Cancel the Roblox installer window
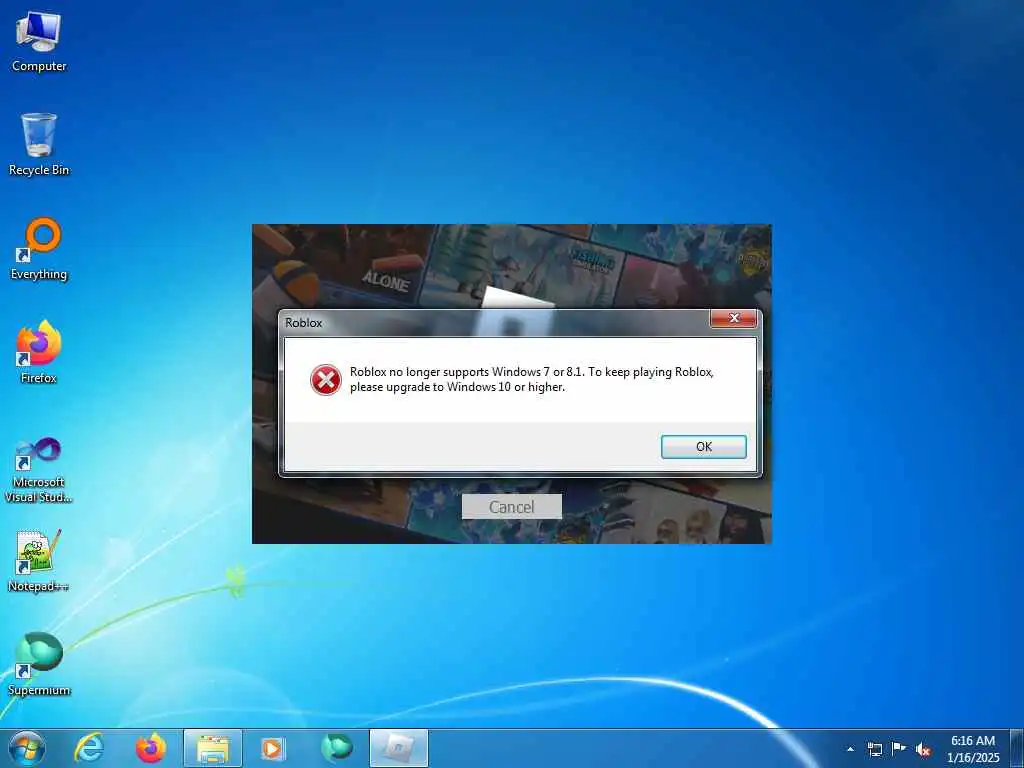 point(511,507)
